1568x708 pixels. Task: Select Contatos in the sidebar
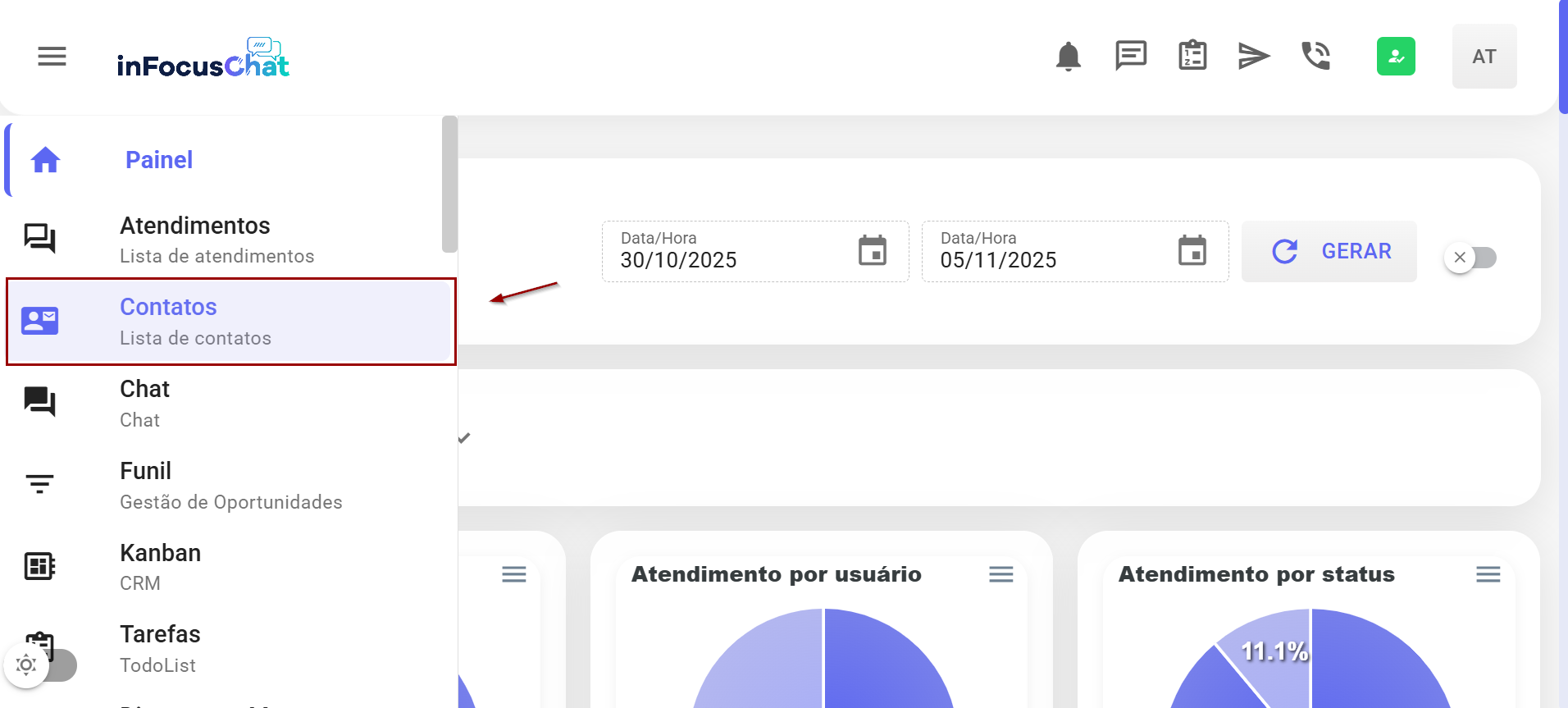[230, 322]
